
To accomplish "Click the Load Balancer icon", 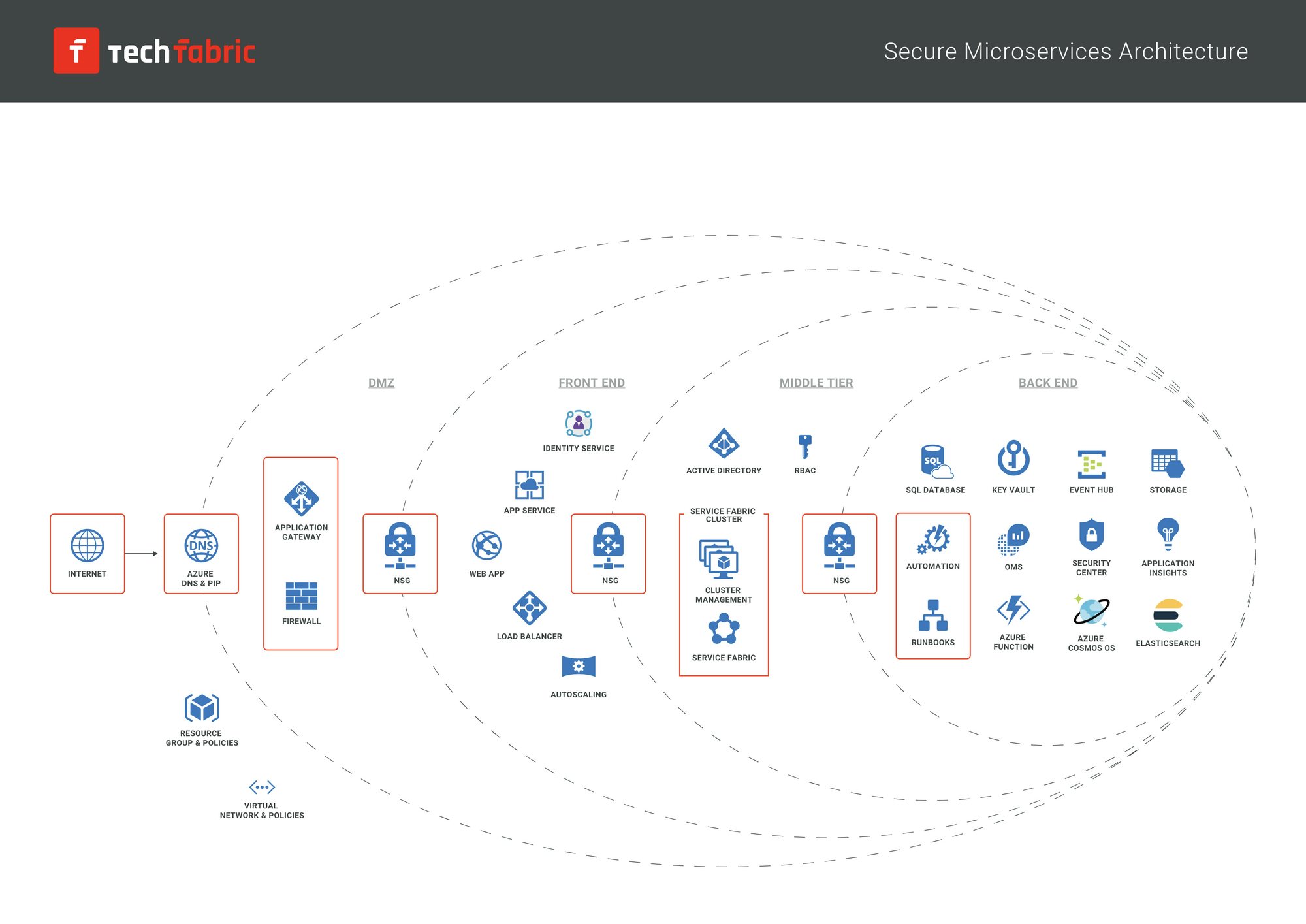I will point(529,607).
